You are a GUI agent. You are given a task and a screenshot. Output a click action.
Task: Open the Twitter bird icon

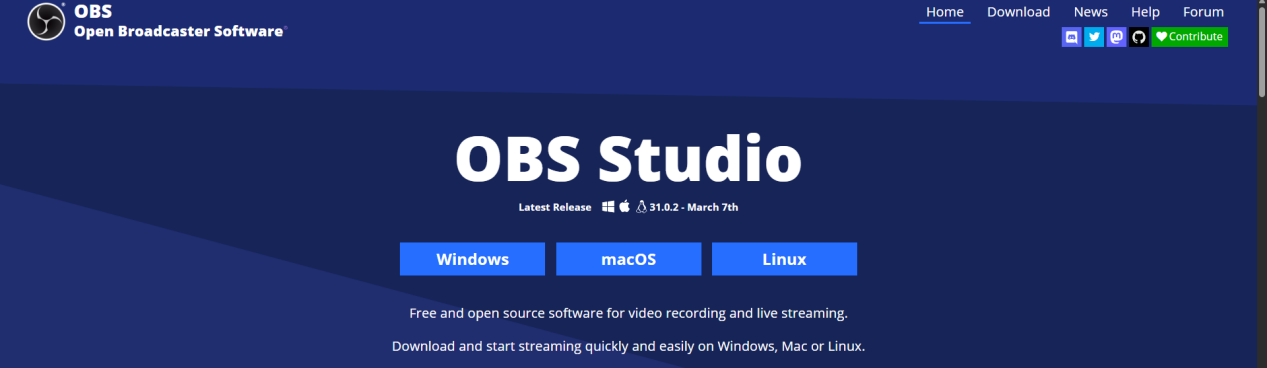pyautogui.click(x=1094, y=37)
